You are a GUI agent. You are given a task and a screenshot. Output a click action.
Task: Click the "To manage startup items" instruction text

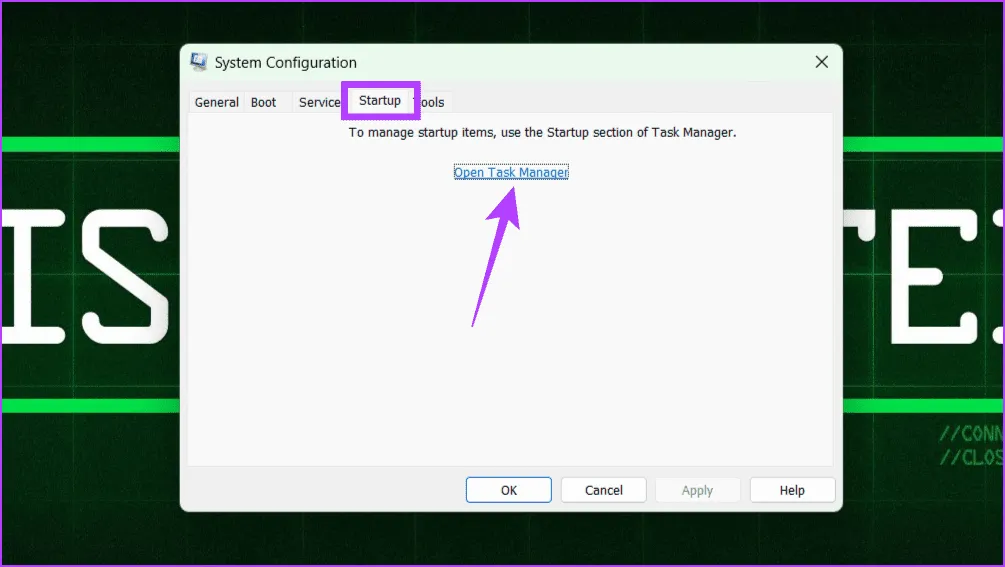542,132
